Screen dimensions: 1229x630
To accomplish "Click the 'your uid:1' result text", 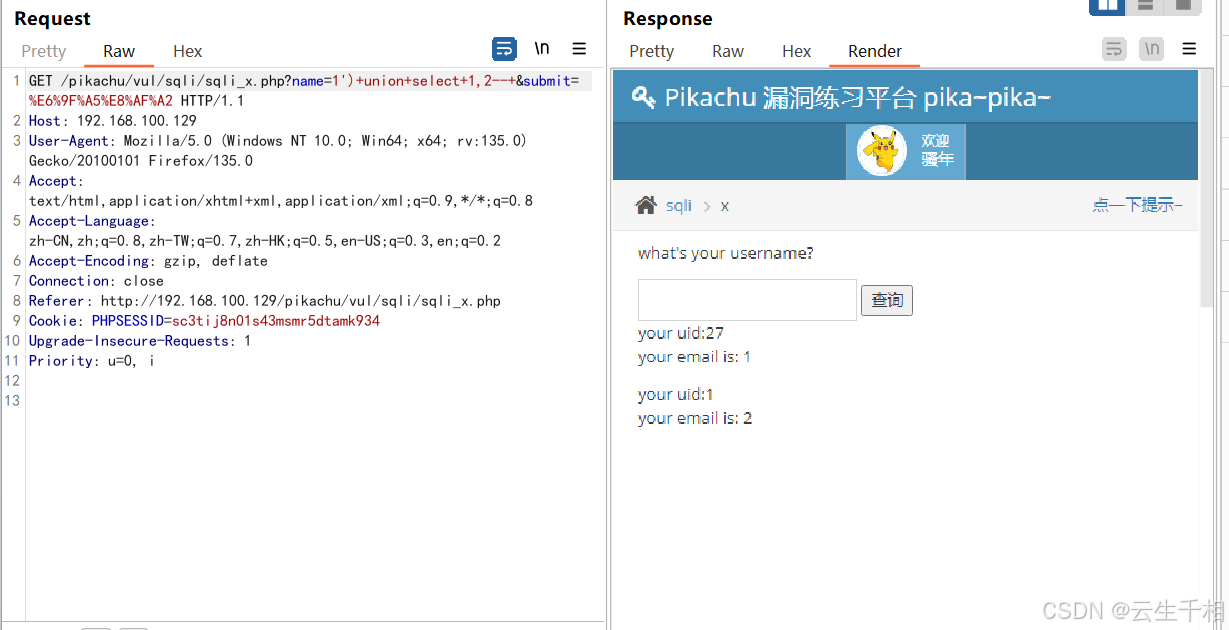I will pos(676,394).
